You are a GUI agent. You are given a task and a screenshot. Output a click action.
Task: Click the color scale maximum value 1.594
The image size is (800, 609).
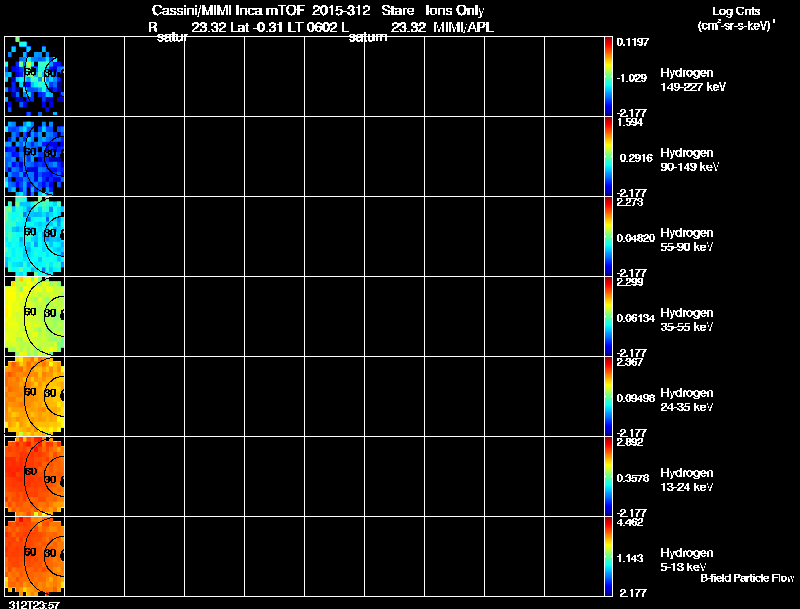pyautogui.click(x=630, y=122)
